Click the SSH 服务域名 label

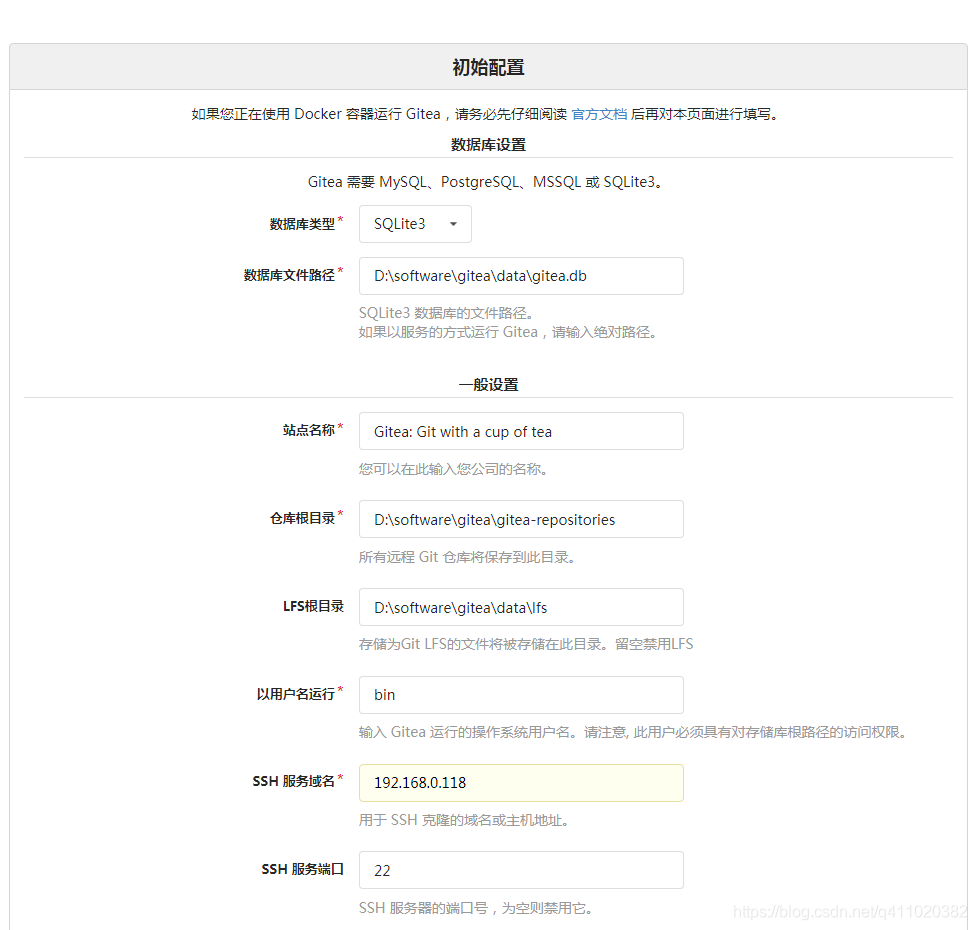tap(294, 782)
